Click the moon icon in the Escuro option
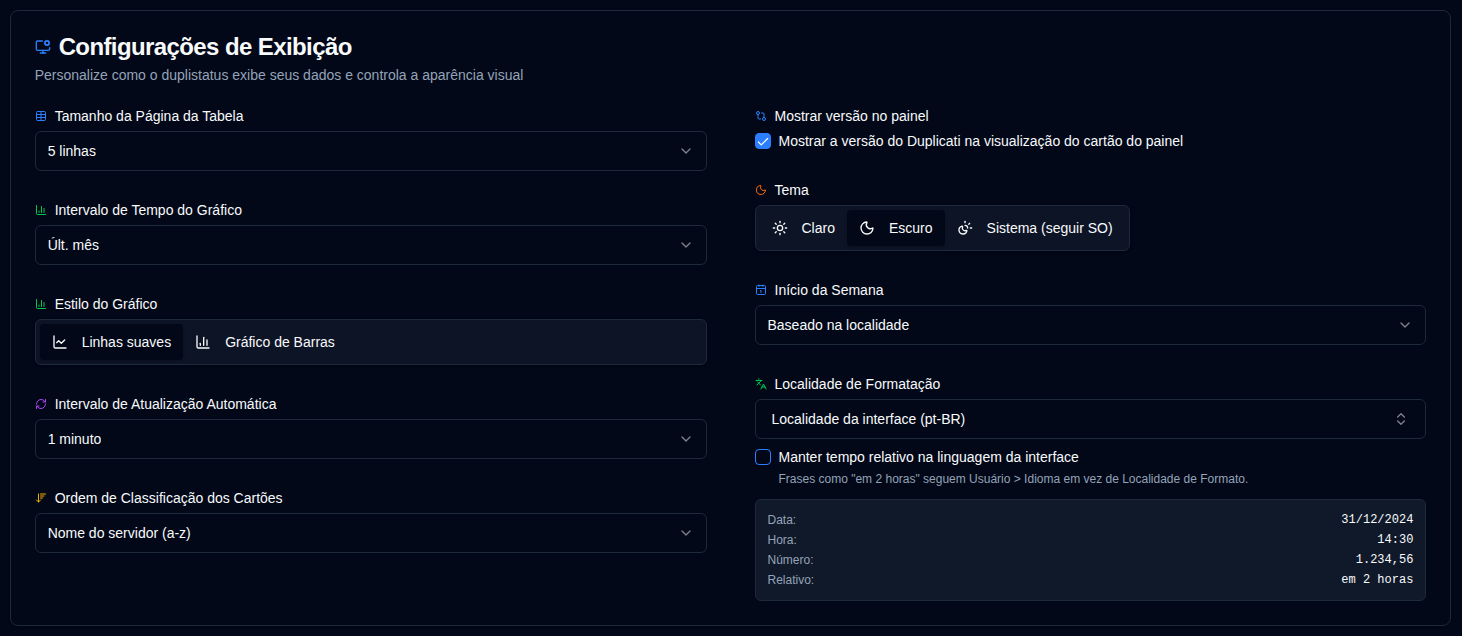This screenshot has height=636, width=1462. (867, 228)
